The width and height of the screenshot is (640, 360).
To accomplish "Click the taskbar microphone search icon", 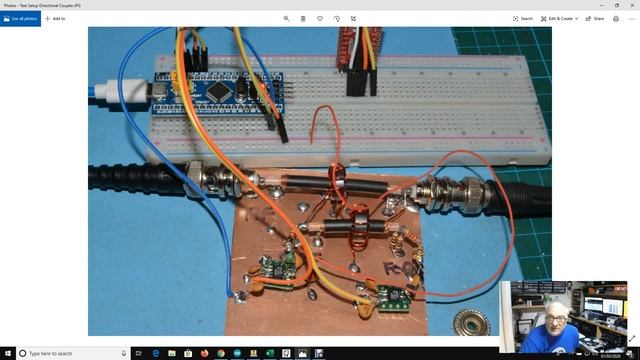I will pos(124,353).
